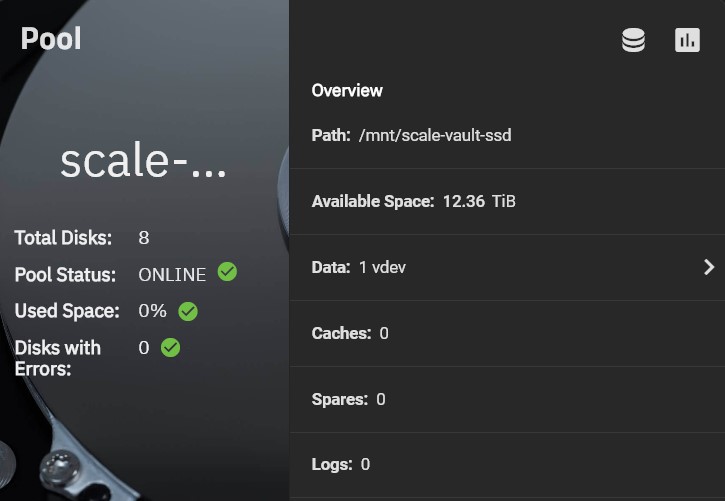Select the path '/mnt/scale-vault-ssd'

pos(435,135)
